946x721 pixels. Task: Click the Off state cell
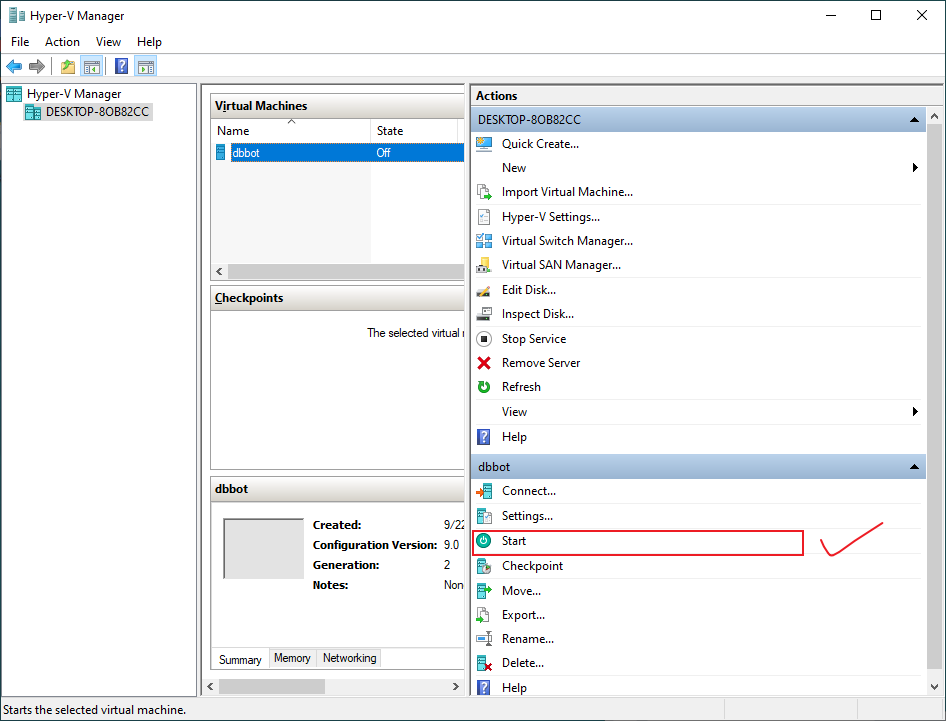[384, 153]
